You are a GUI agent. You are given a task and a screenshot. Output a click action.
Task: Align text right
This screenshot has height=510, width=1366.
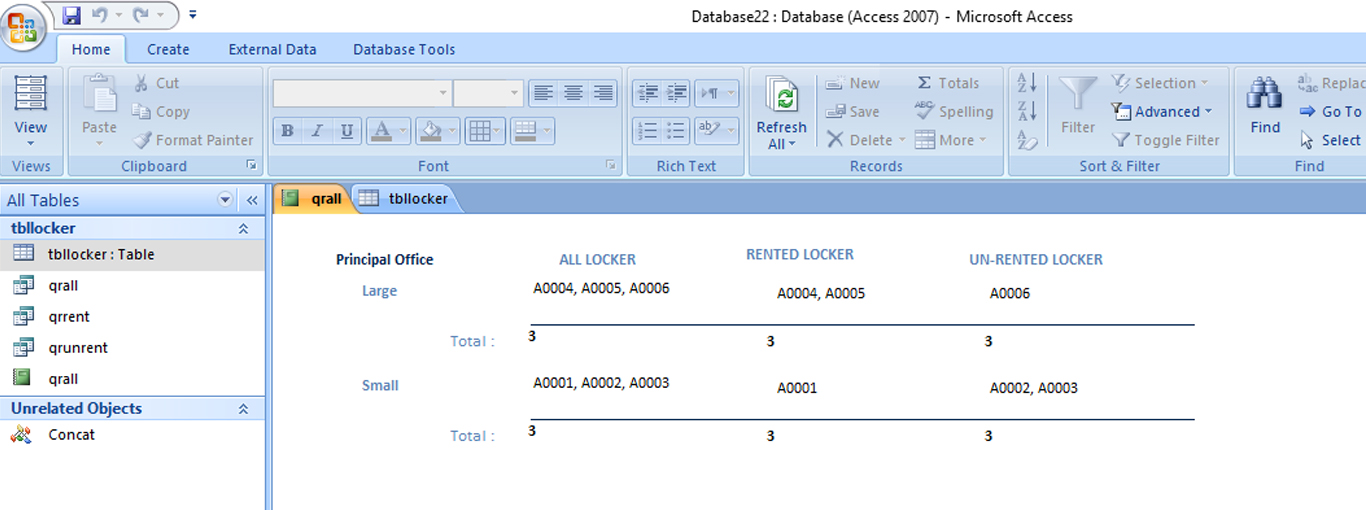[x=603, y=93]
